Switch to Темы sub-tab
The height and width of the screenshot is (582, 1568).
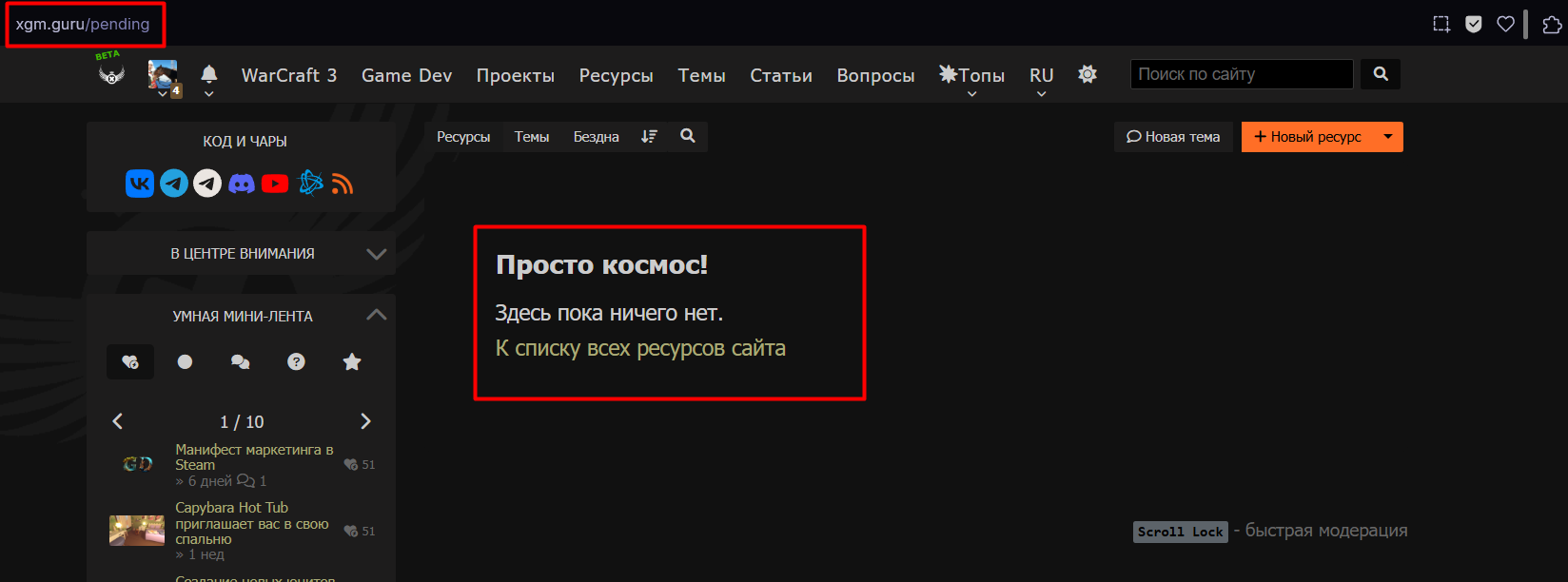(532, 137)
